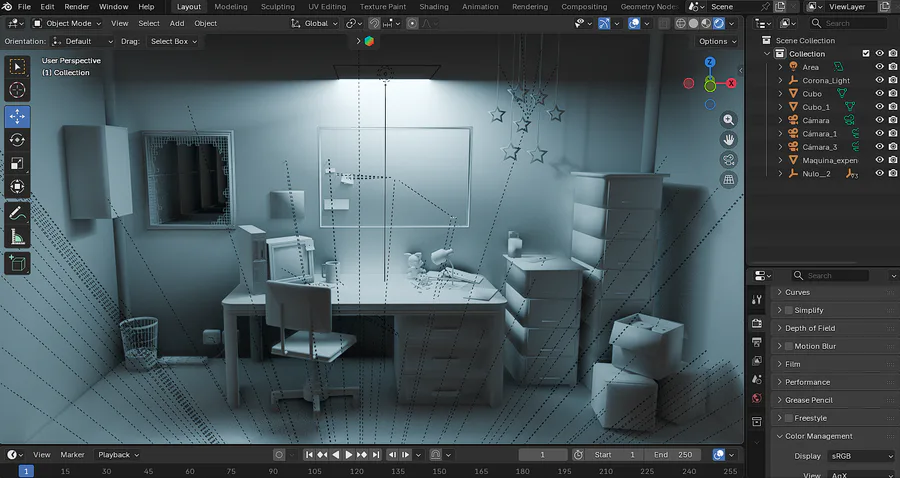Hide Cámara_3 in viewport
Image resolution: width=900 pixels, height=478 pixels.
tap(879, 147)
